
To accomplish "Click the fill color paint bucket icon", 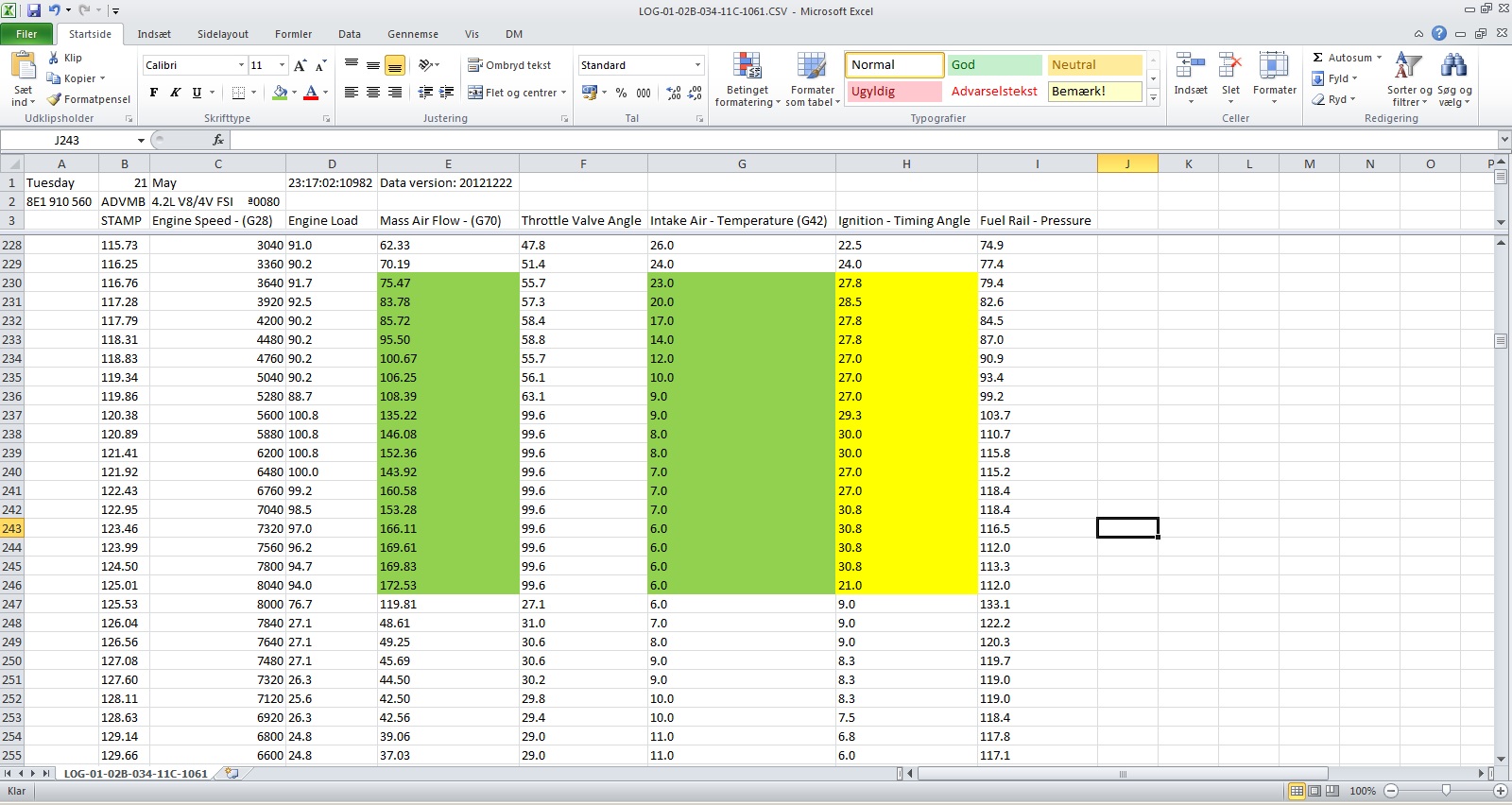I will click(280, 93).
